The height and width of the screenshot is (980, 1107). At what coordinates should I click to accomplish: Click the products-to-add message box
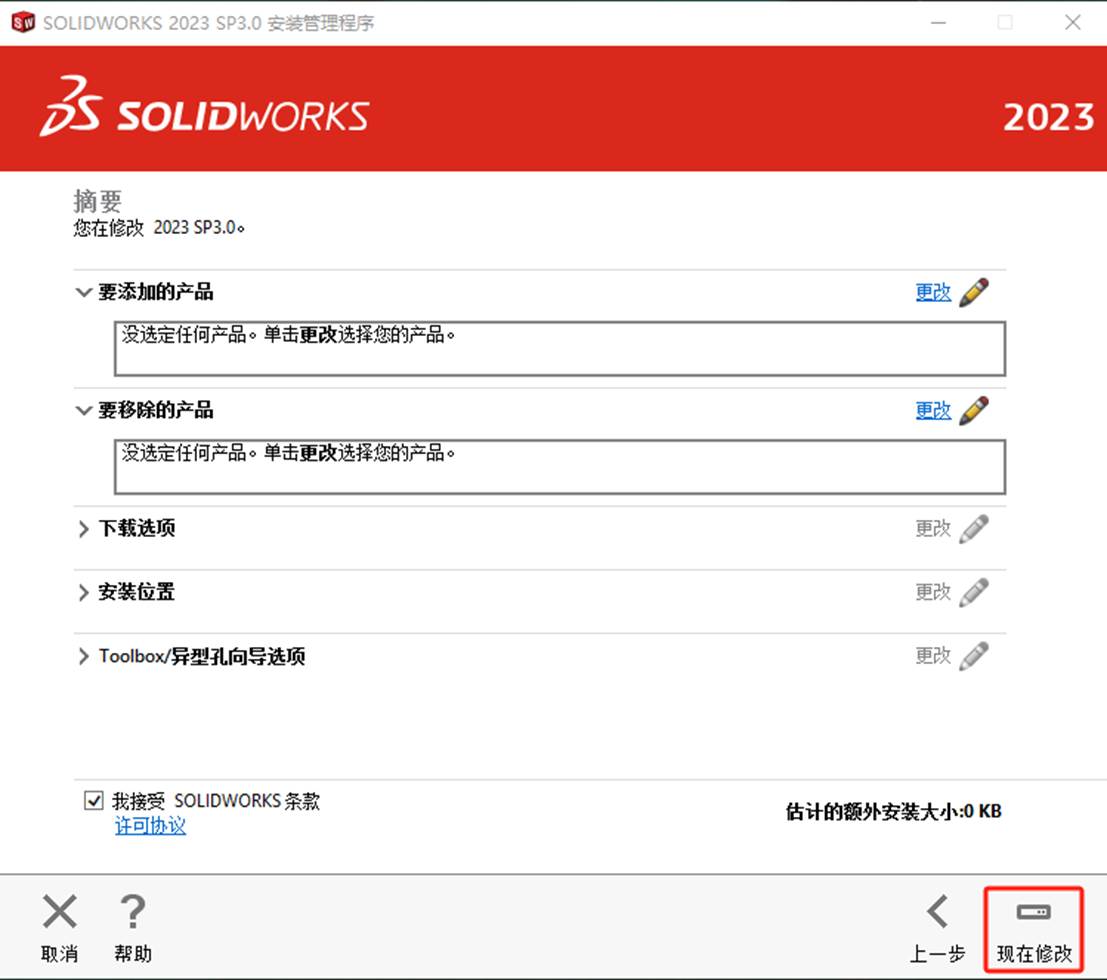pos(560,349)
